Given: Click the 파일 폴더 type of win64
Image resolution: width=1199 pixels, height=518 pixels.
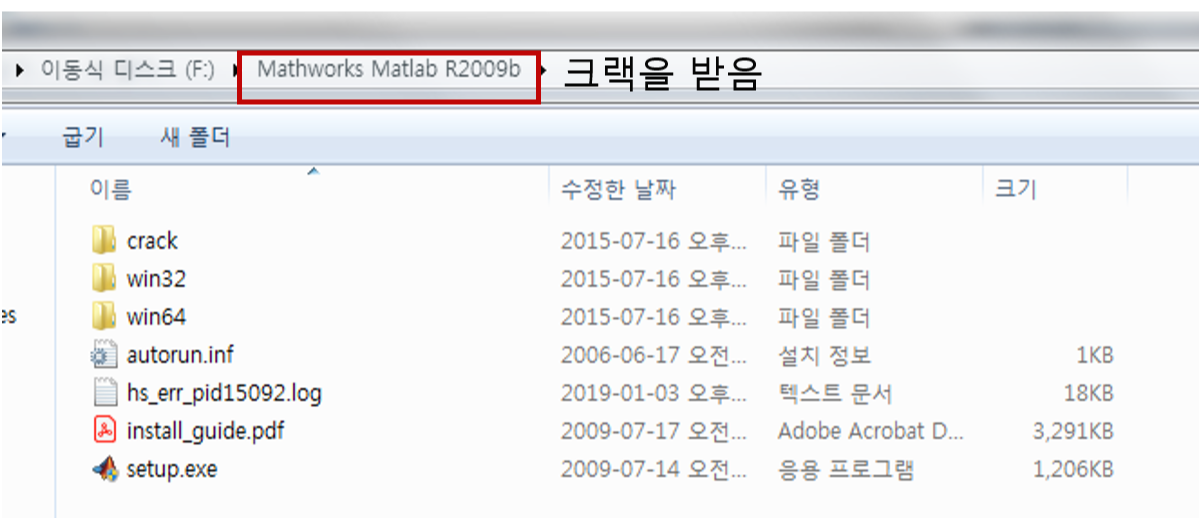Looking at the screenshot, I should pos(824,318).
